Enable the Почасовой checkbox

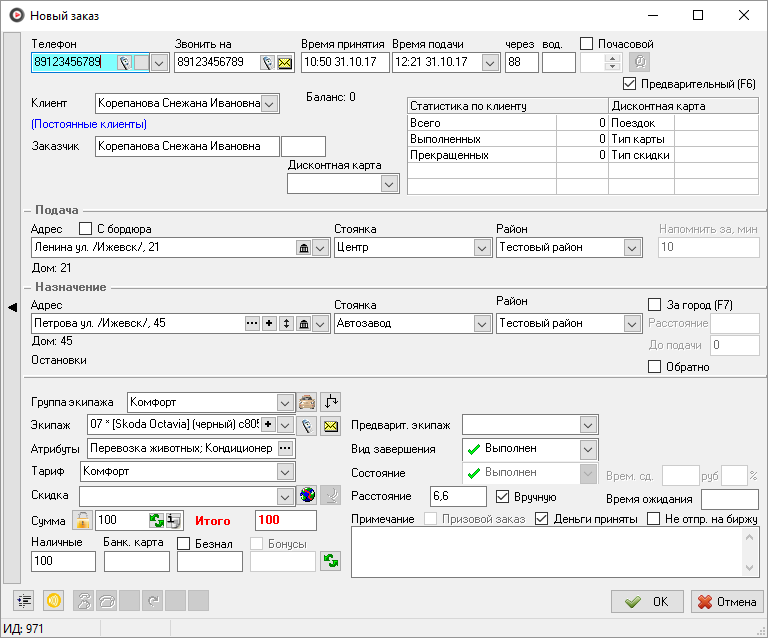(587, 44)
